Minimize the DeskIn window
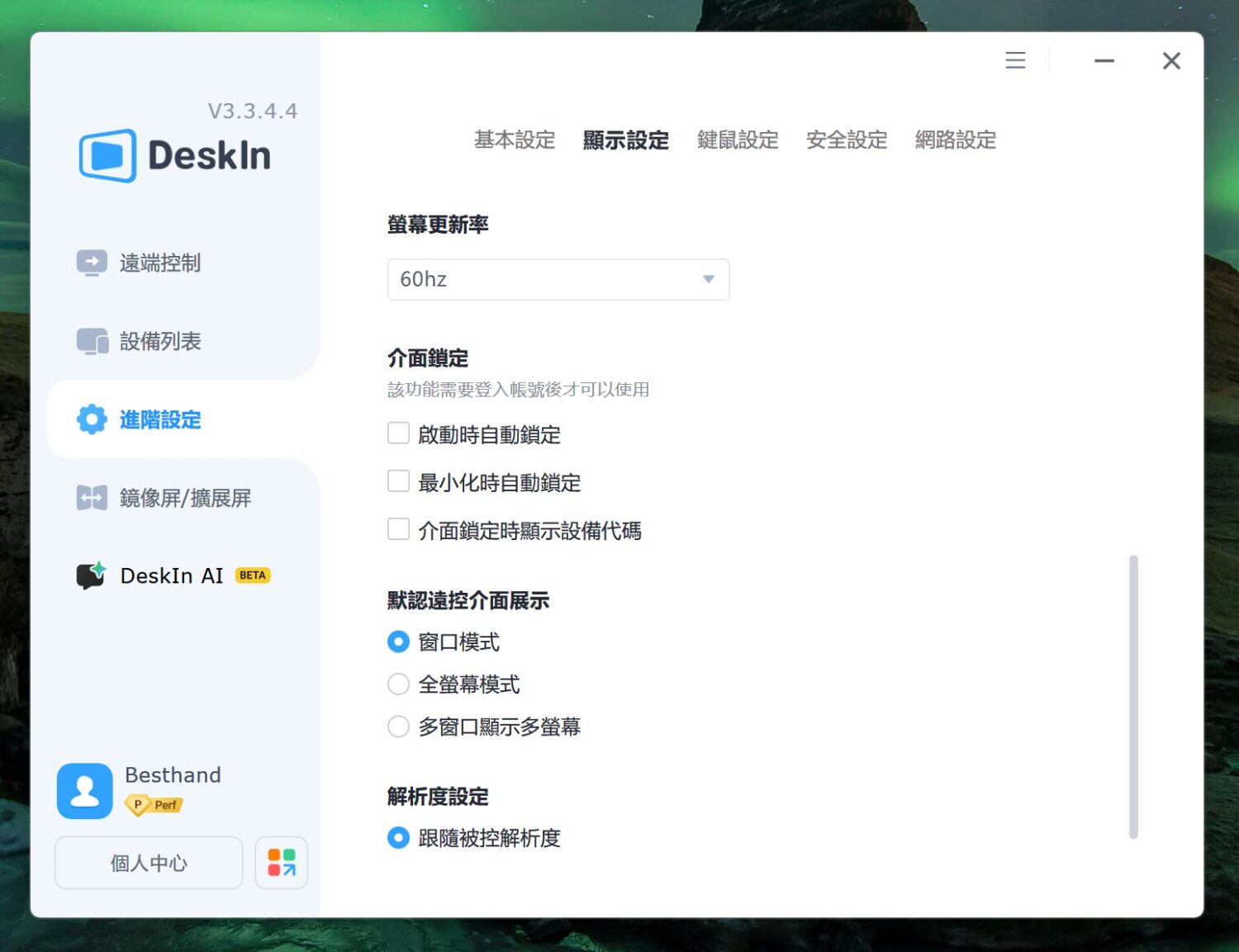The width and height of the screenshot is (1239, 952). pos(1104,60)
